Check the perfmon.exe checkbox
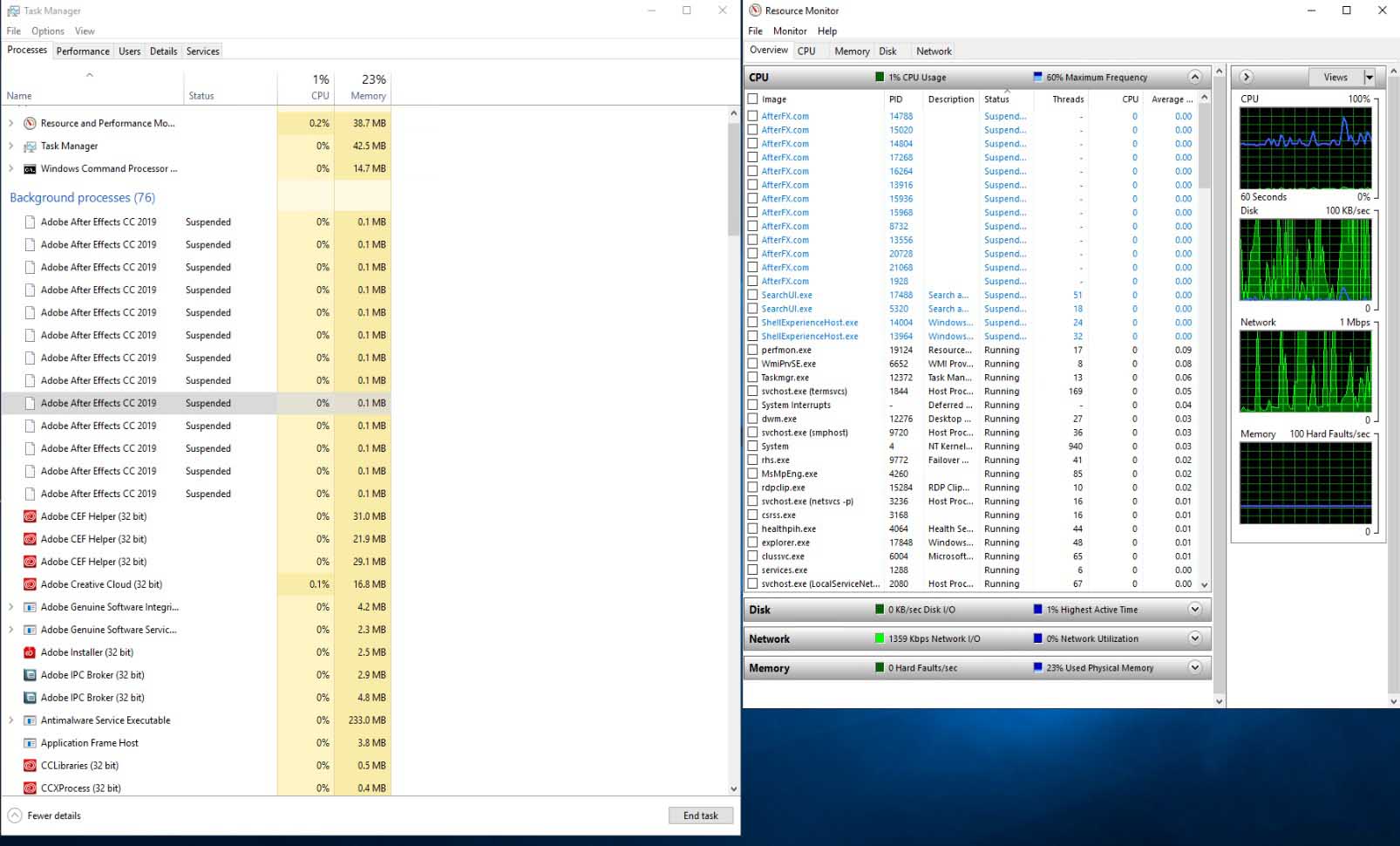Viewport: 1400px width, 846px height. 752,350
